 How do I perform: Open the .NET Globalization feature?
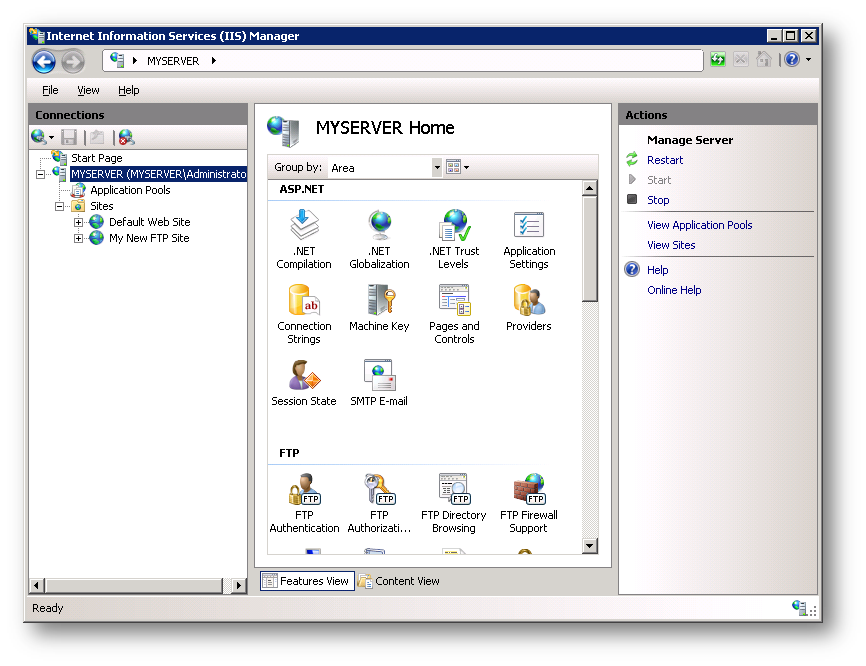point(379,239)
